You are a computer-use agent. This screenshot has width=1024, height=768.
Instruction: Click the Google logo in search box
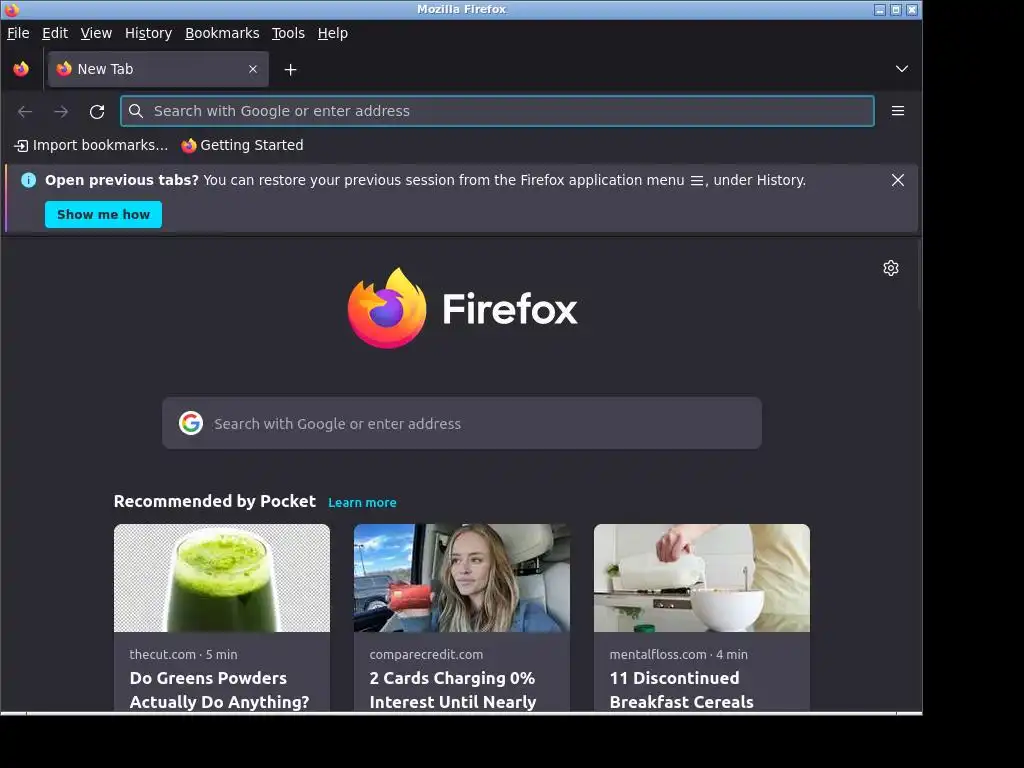coord(191,423)
